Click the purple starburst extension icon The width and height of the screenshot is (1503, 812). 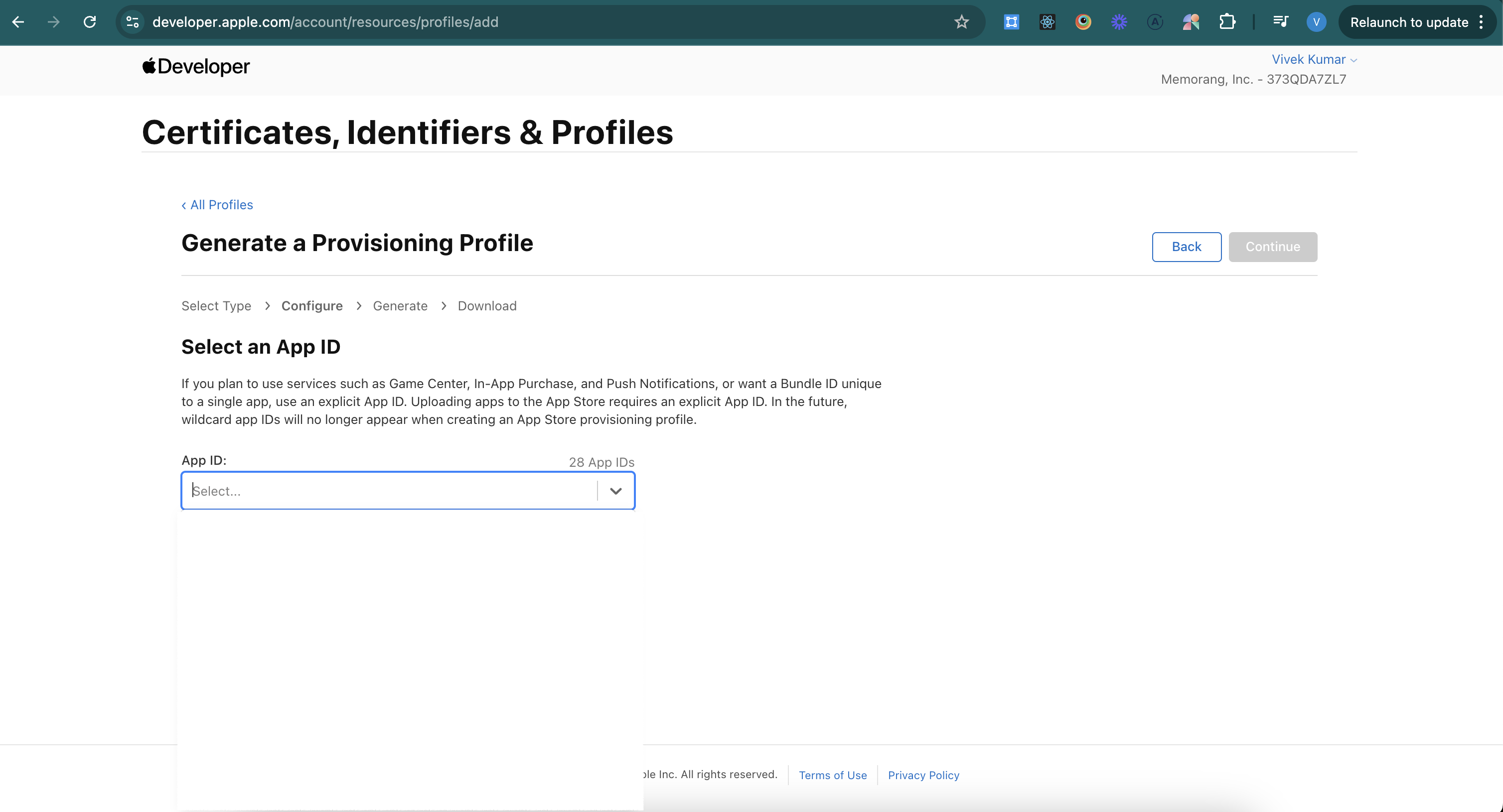coord(1118,22)
